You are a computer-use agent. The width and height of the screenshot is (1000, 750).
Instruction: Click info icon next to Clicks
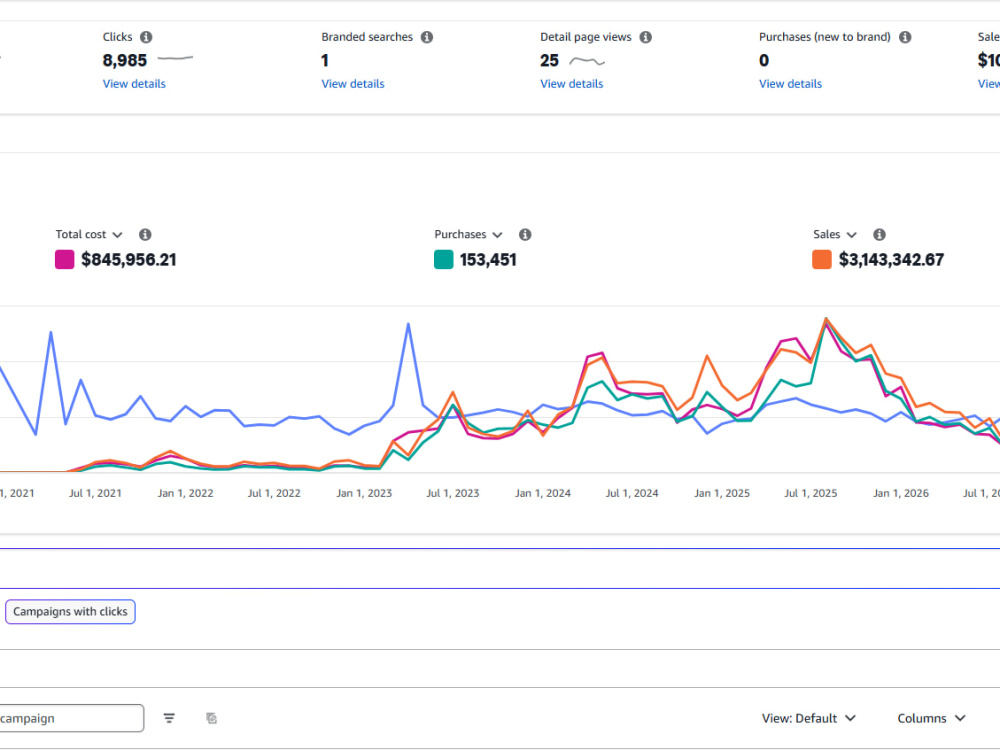point(146,37)
